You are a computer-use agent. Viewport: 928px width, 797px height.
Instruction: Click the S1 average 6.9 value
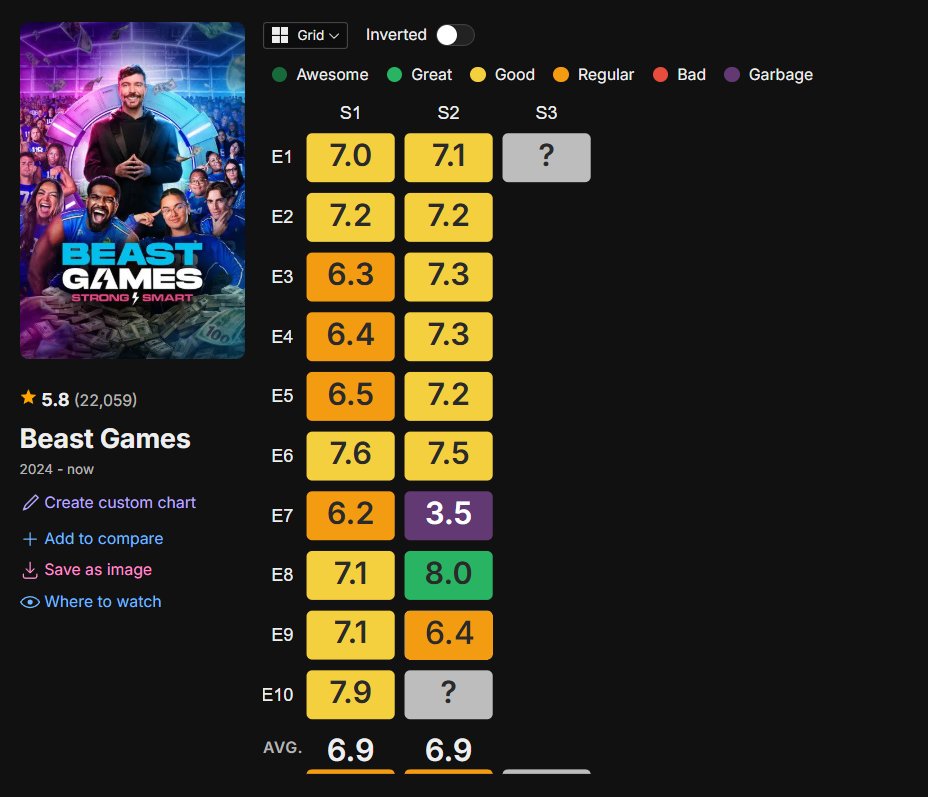pos(350,750)
